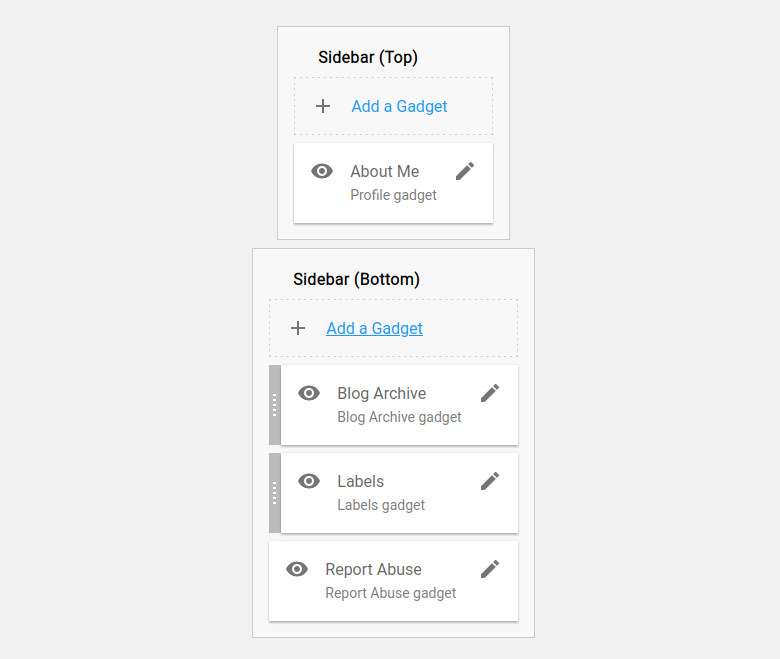This screenshot has width=780, height=659.
Task: Open the Labels gadget edit pencil
Action: coord(490,481)
